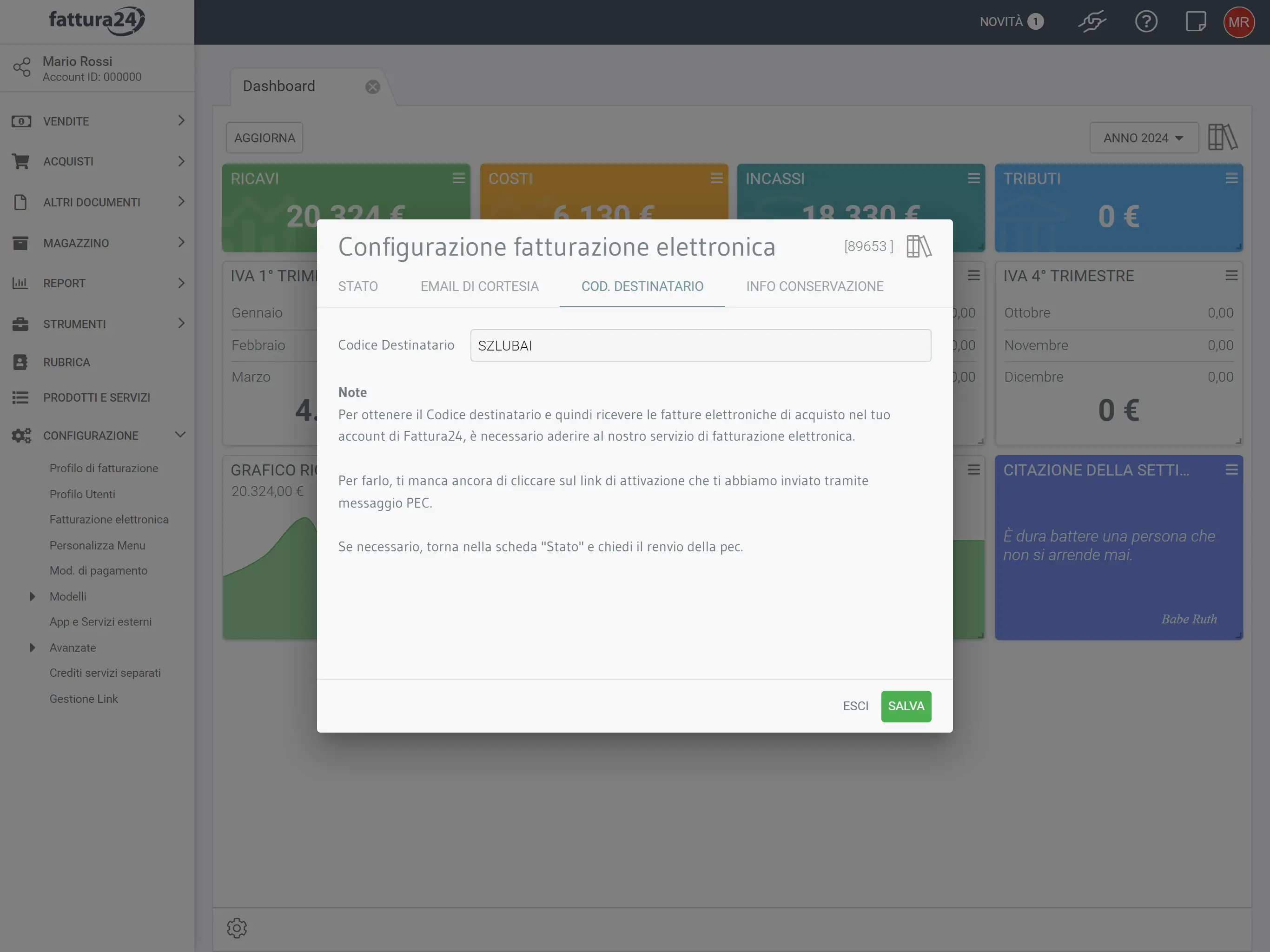Screen dimensions: 1270x952
Task: Open Crediti servizi separati
Action: pos(105,673)
